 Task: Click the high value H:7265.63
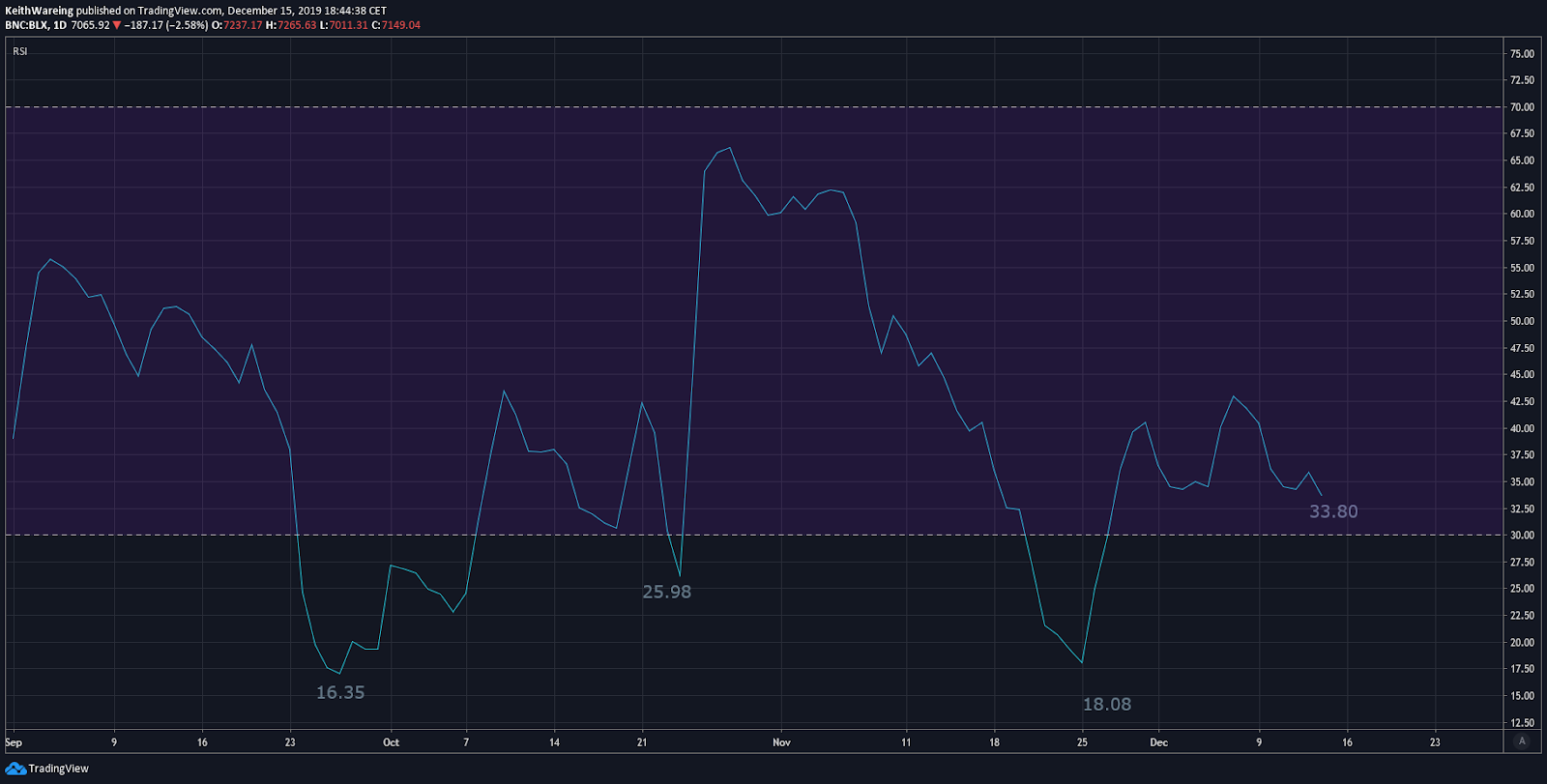[x=291, y=25]
